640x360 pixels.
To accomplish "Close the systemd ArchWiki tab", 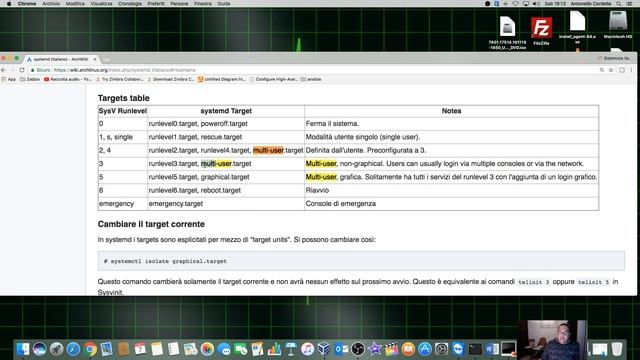I will 95,59.
